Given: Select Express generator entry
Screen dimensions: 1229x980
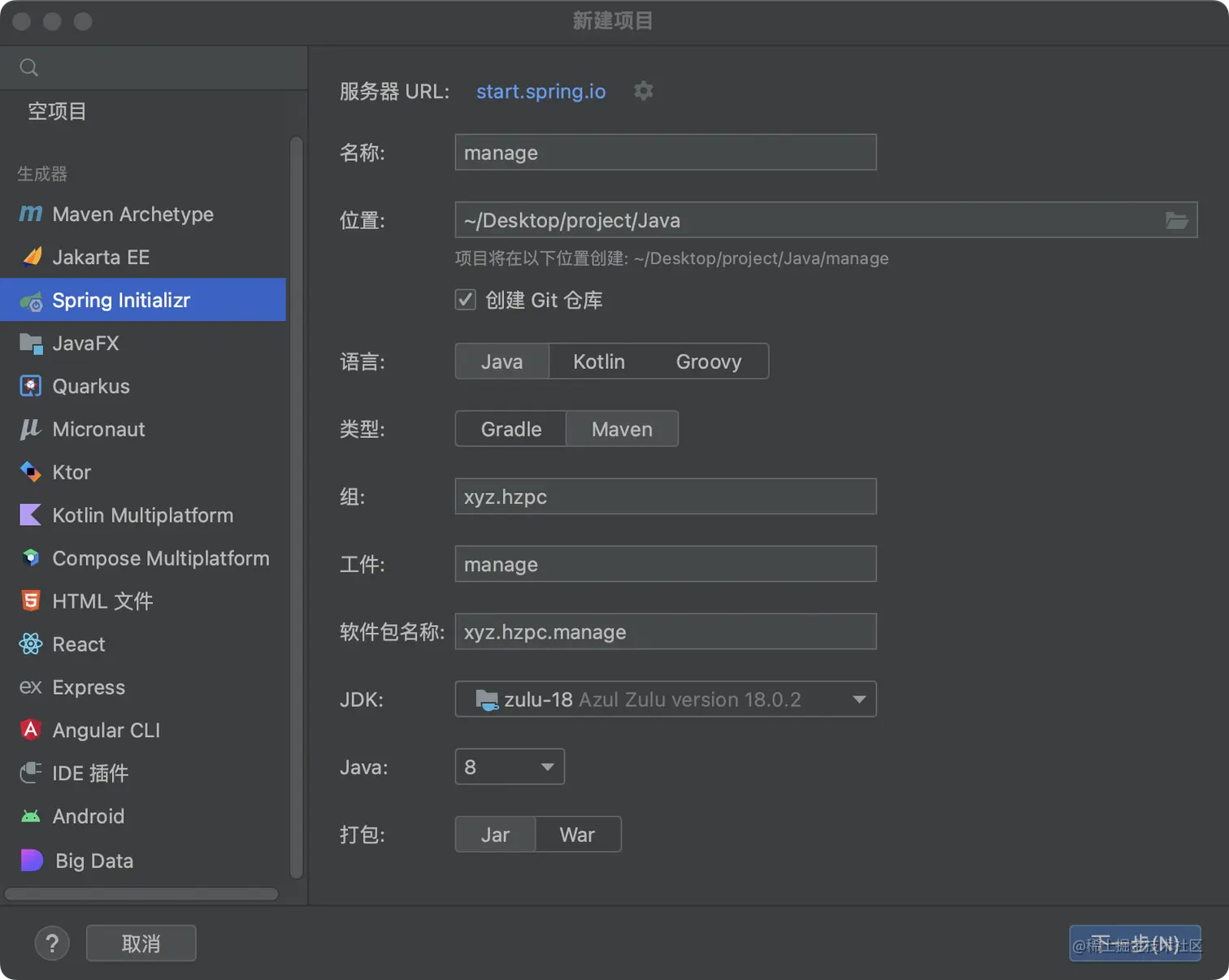Looking at the screenshot, I should 143,687.
